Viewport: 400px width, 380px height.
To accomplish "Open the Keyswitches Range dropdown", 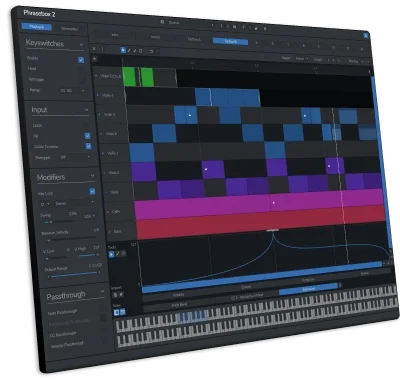I will point(72,90).
